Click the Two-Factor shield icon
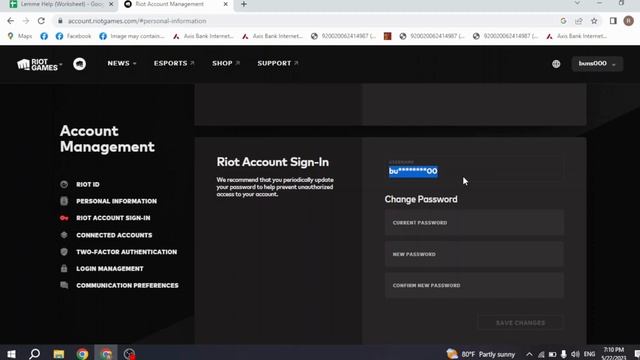The height and width of the screenshot is (360, 640). click(64, 252)
